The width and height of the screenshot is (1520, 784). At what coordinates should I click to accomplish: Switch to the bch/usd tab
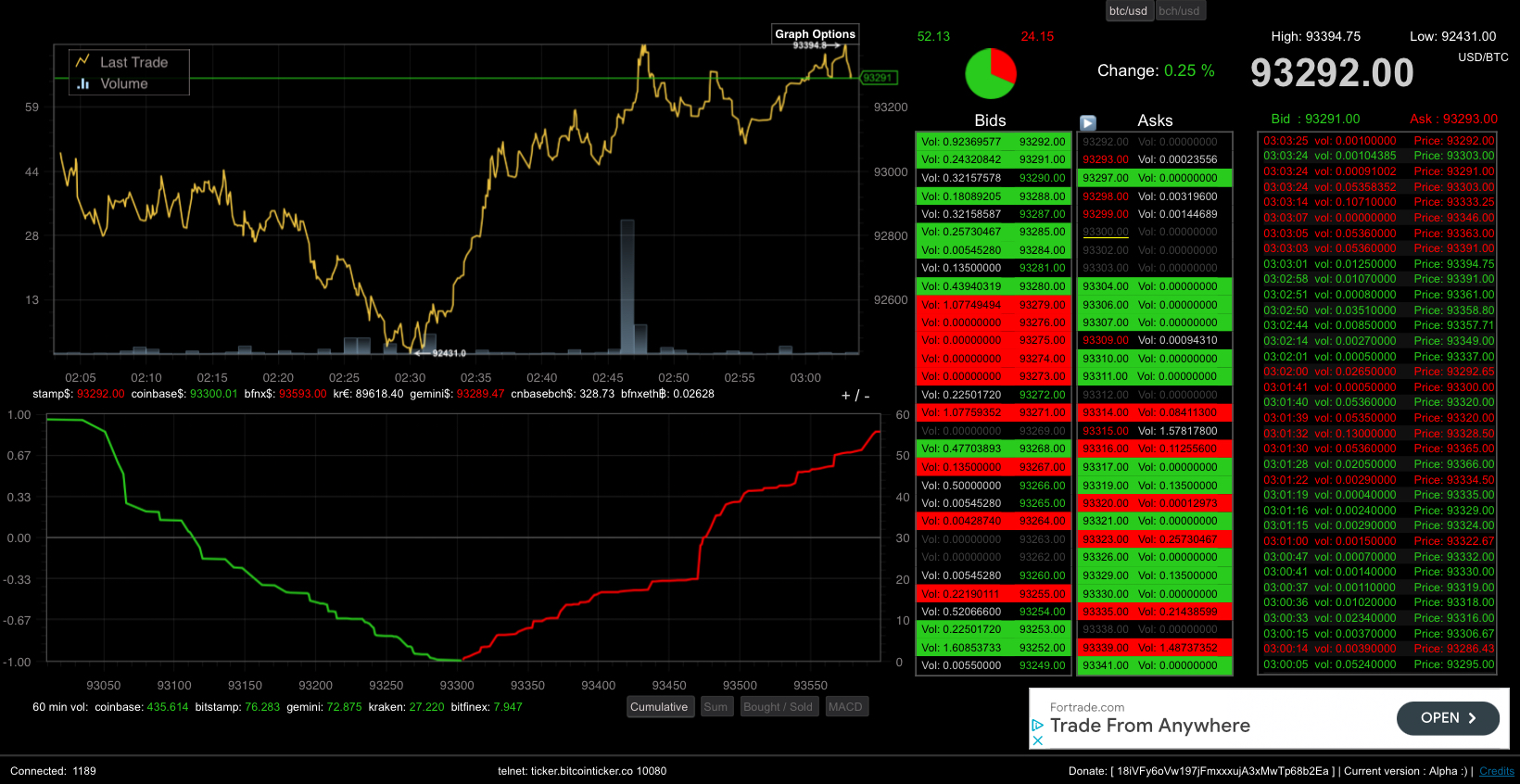click(x=1179, y=11)
